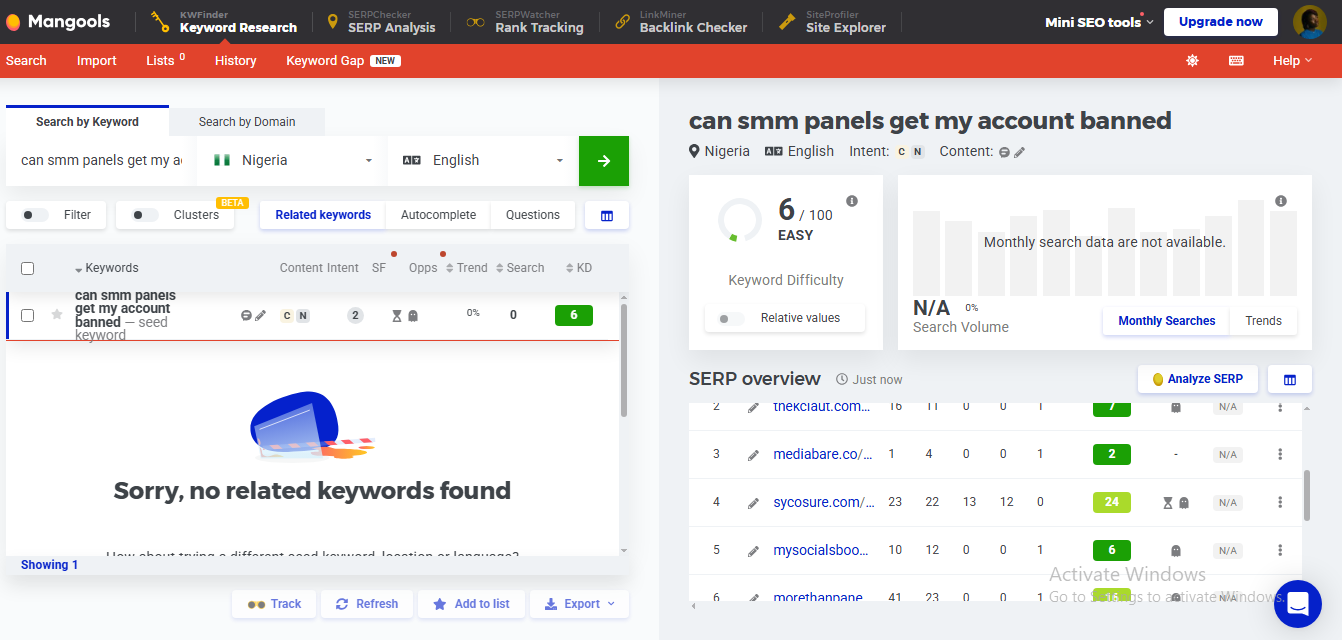The height and width of the screenshot is (640, 1342).
Task: Expand the English language dropdown
Action: click(x=483, y=161)
